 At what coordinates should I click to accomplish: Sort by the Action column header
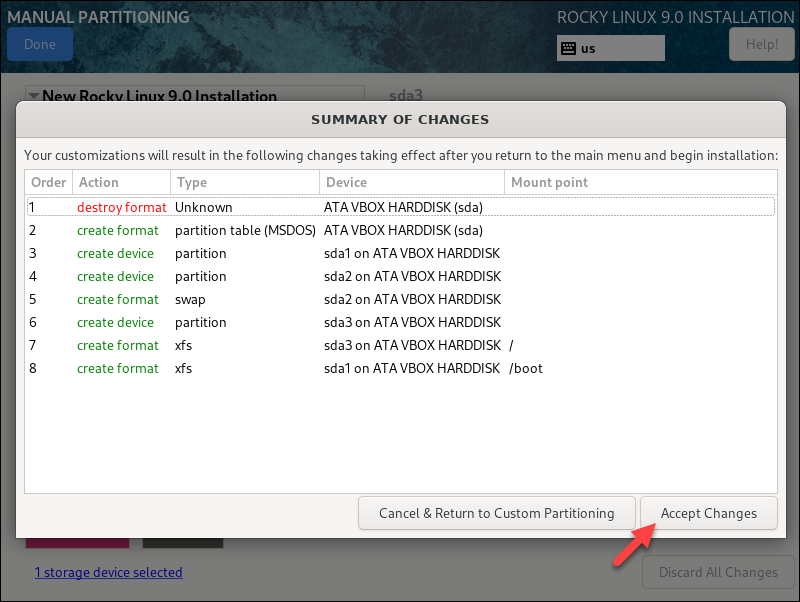click(121, 182)
